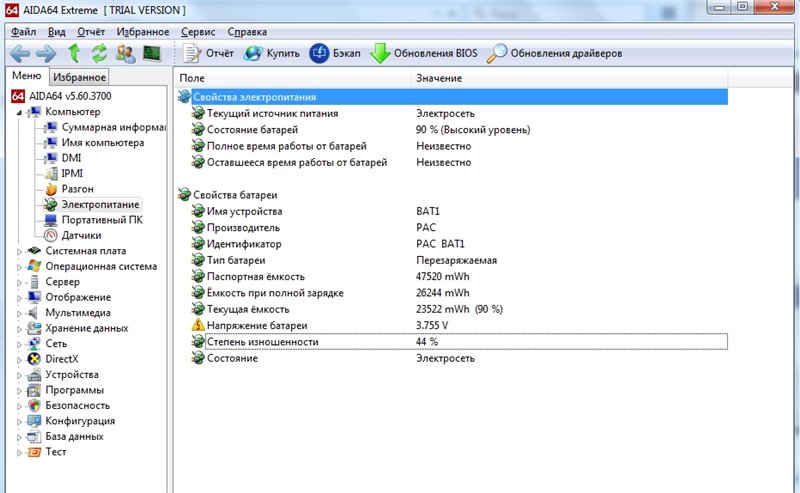The image size is (800, 493).
Task: Click the Бэкап toolbar button
Action: (335, 53)
